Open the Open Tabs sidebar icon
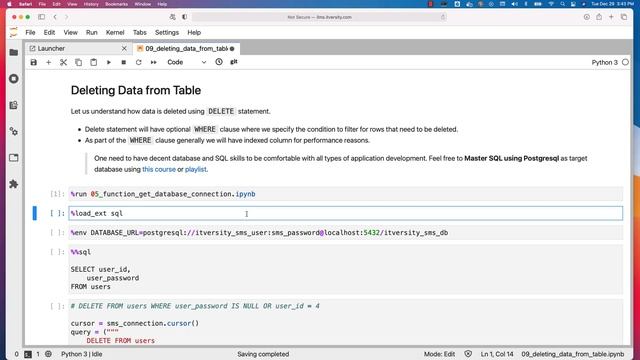 tap(13, 158)
